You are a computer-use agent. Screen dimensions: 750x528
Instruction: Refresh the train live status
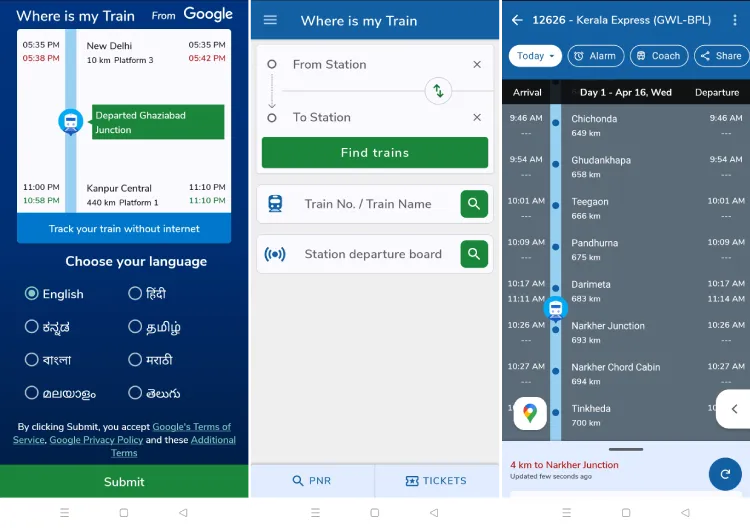tap(725, 473)
